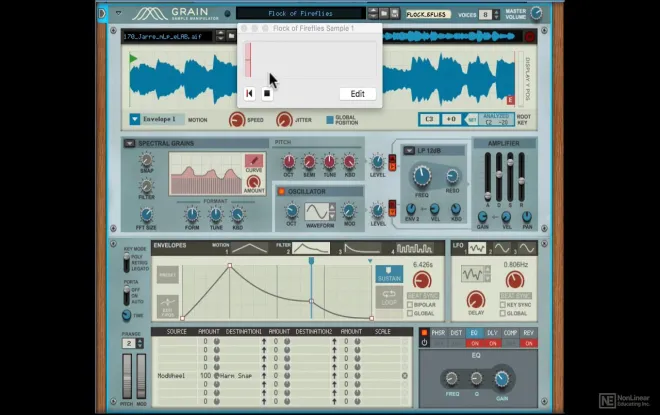Open the Envelope 1 motion dropdown
660x415 pixels.
pos(135,120)
